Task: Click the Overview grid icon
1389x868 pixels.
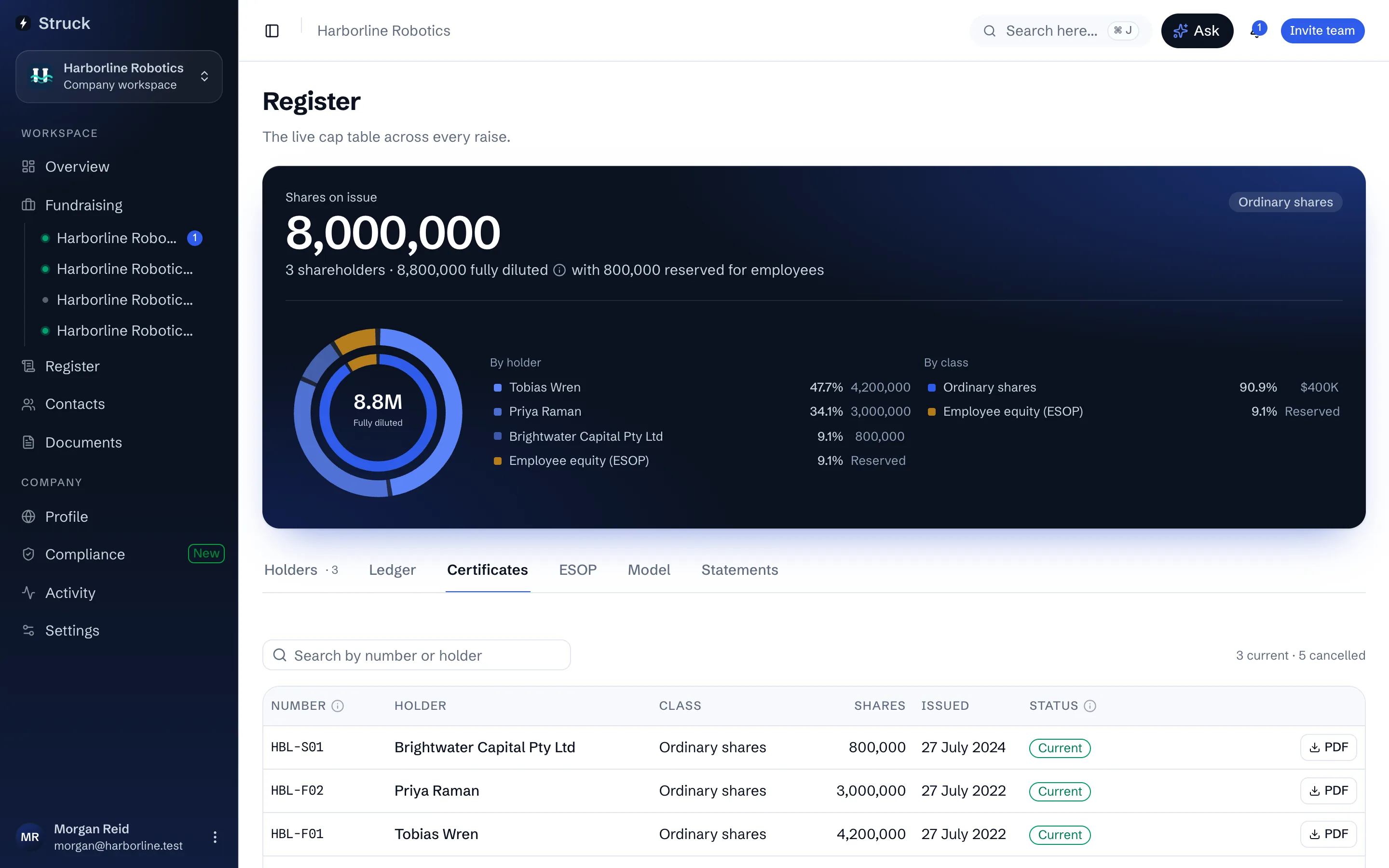Action: (x=28, y=166)
